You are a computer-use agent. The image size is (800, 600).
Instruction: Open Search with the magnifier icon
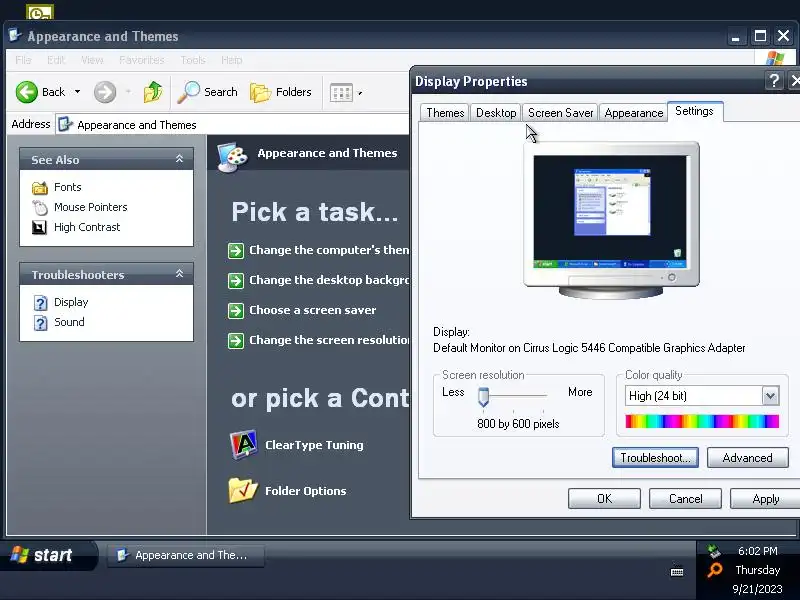click(188, 92)
